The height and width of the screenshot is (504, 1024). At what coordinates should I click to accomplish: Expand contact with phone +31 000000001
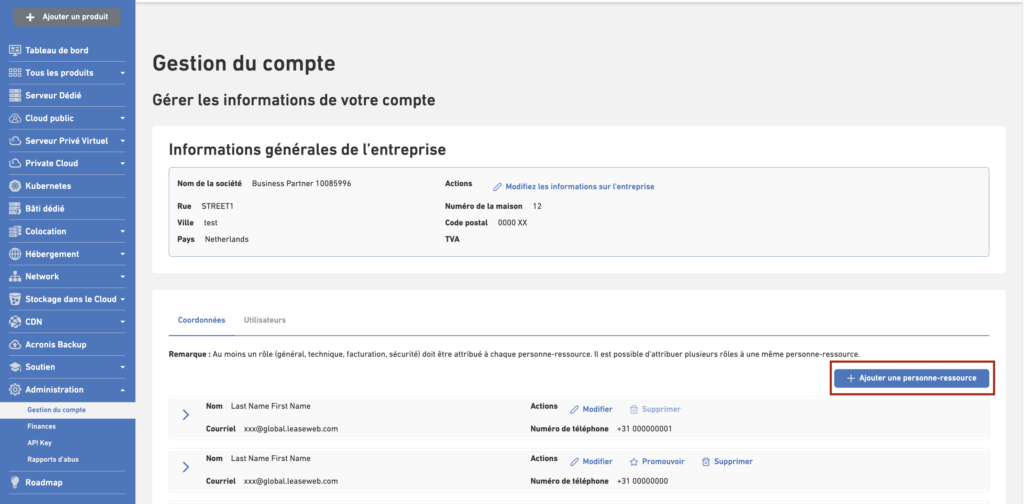(185, 415)
